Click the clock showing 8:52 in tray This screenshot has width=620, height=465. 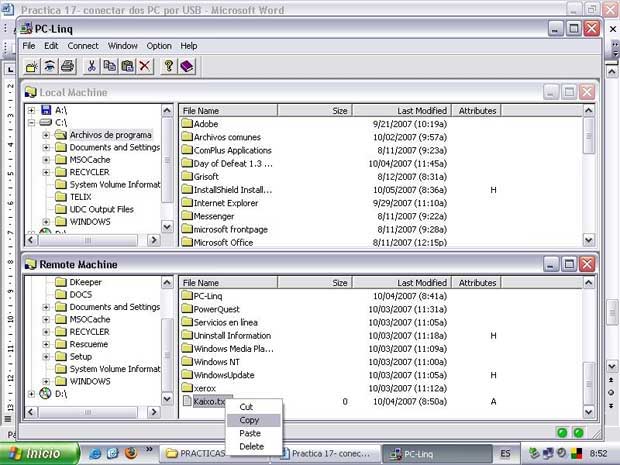[x=598, y=454]
